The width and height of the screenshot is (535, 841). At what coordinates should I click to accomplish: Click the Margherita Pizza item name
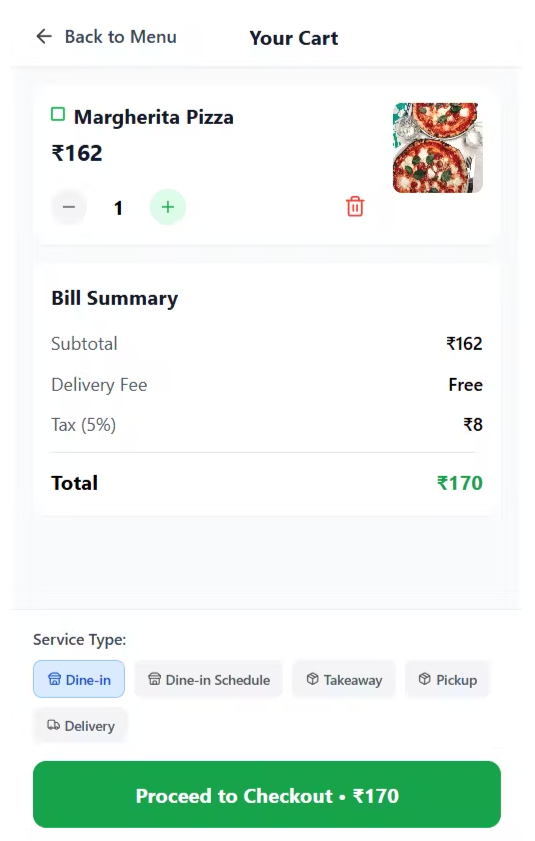tap(153, 117)
